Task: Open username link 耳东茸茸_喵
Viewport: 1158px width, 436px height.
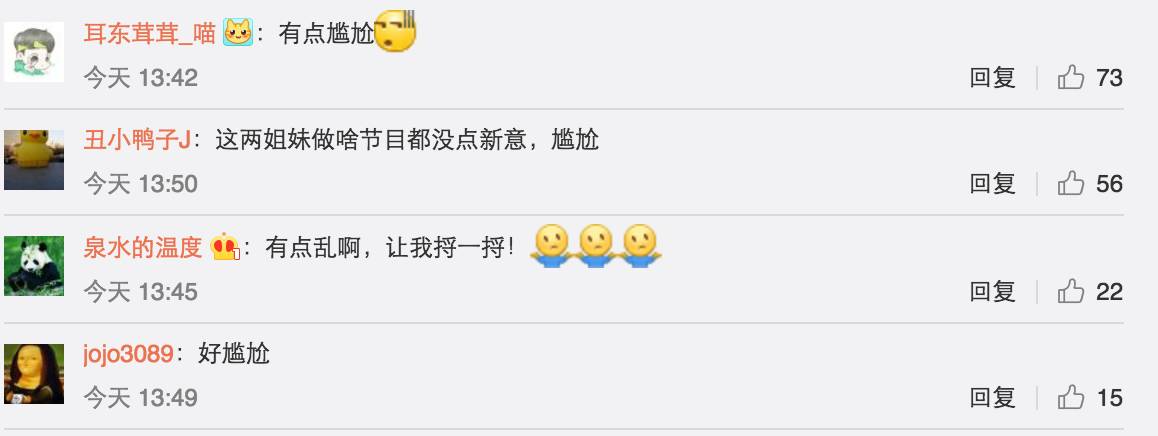Action: tap(149, 33)
